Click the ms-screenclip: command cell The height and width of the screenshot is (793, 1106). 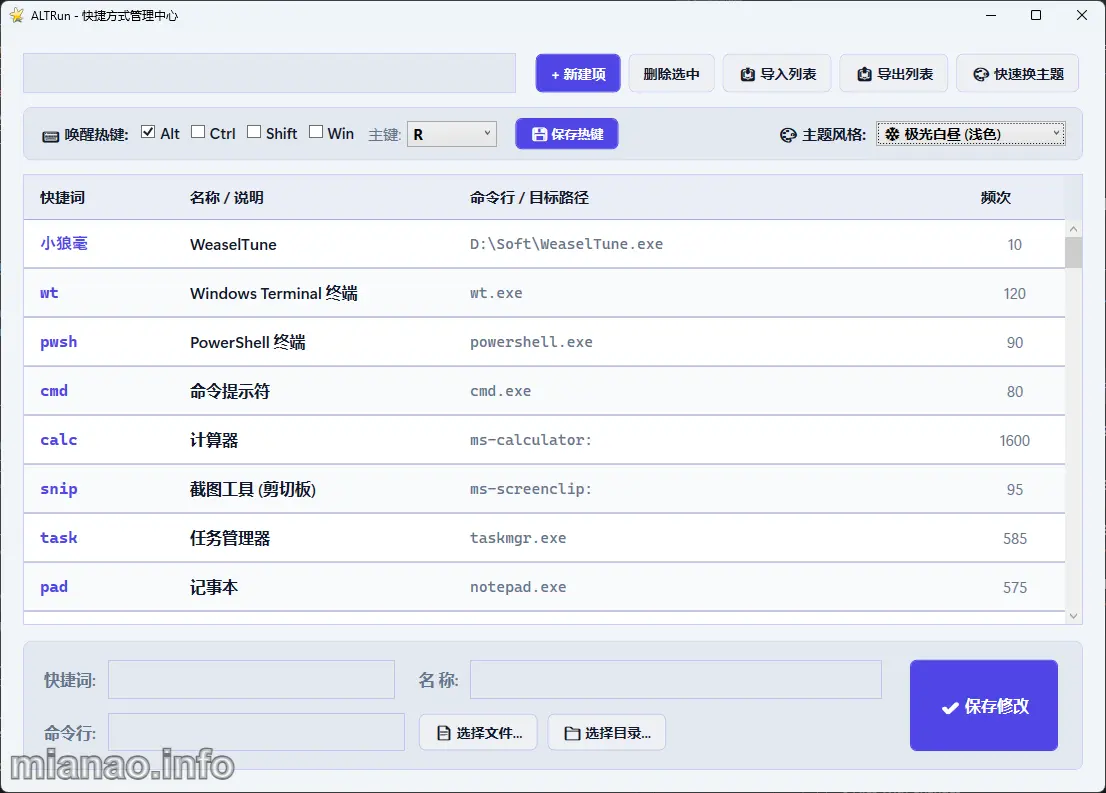point(531,489)
